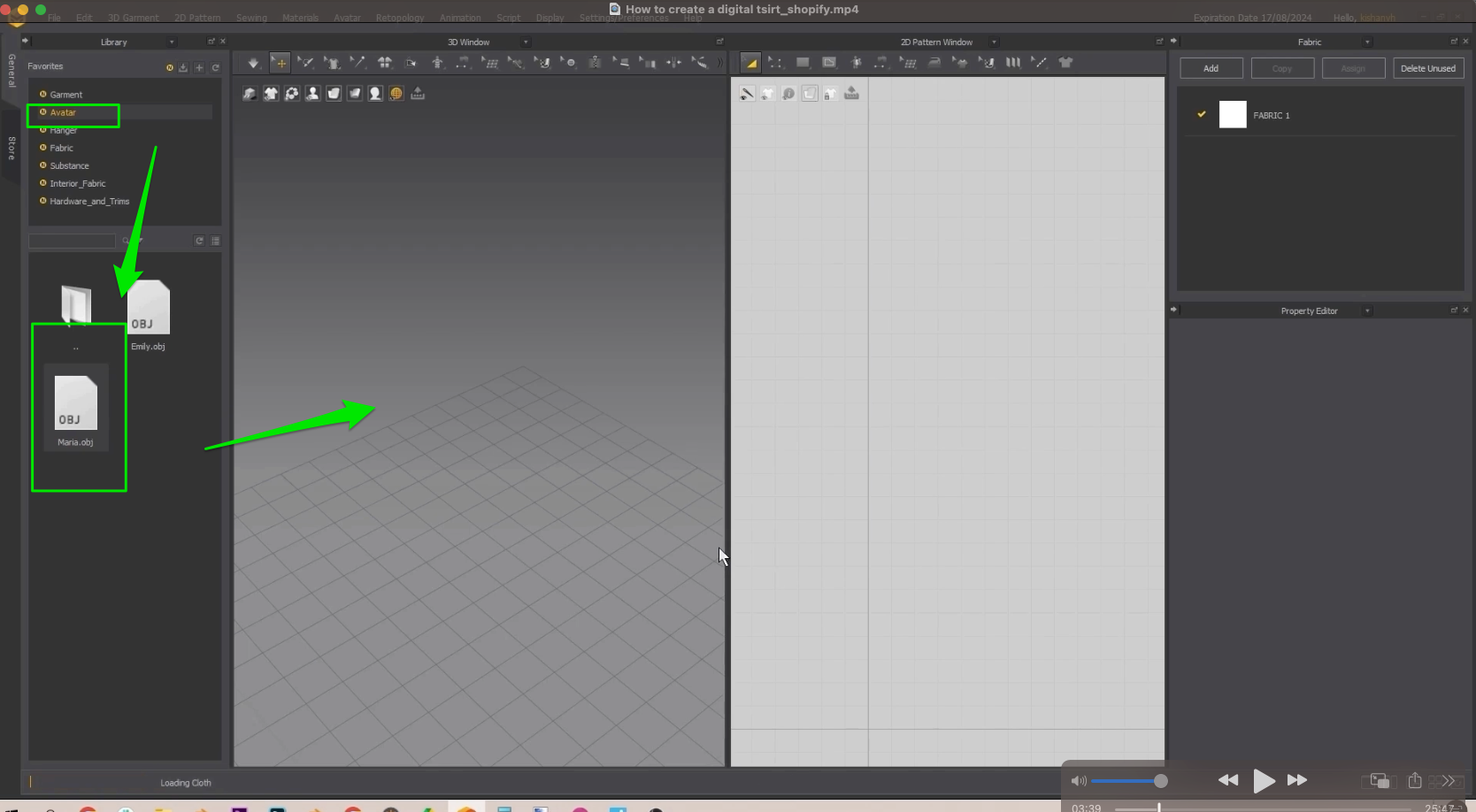Click the video progress bar playhead
The image size is (1476, 812).
[1158, 808]
